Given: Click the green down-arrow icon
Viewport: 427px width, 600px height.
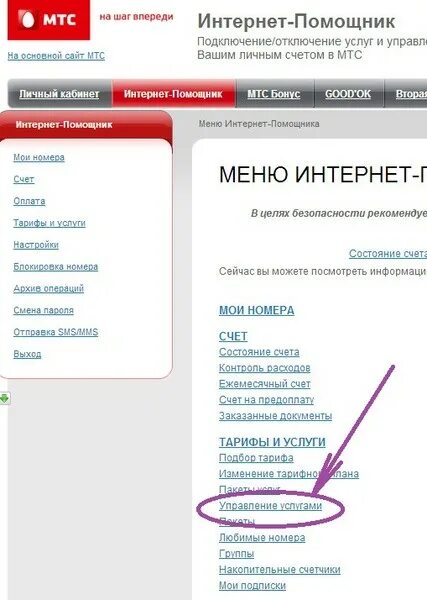Looking at the screenshot, I should pos(4,399).
